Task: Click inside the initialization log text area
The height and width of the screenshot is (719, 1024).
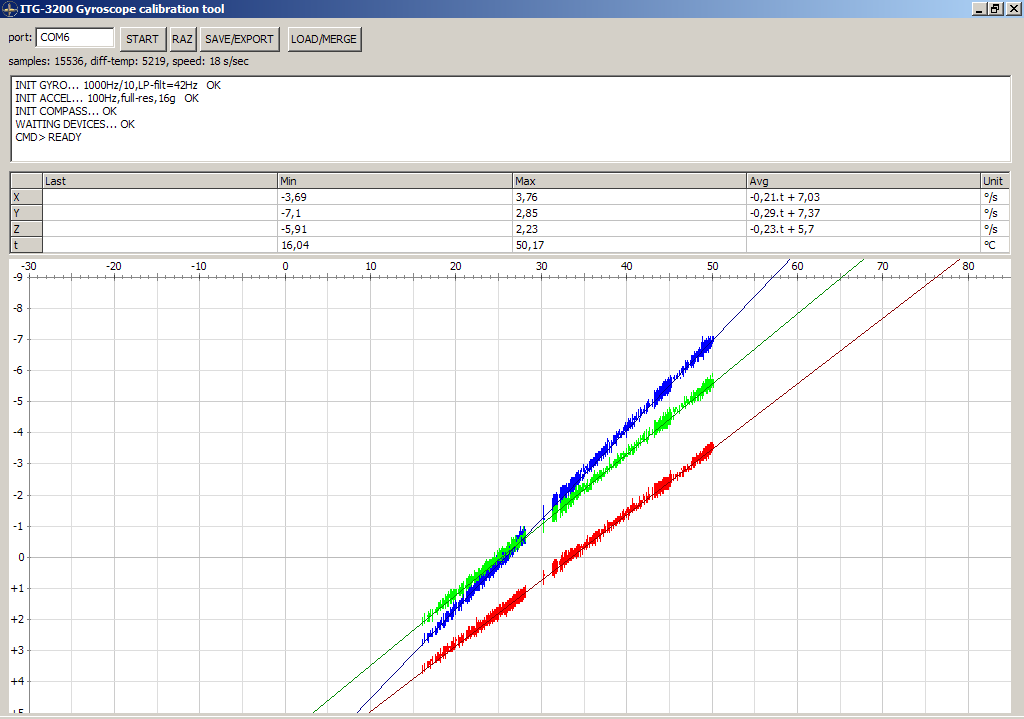Action: point(511,119)
